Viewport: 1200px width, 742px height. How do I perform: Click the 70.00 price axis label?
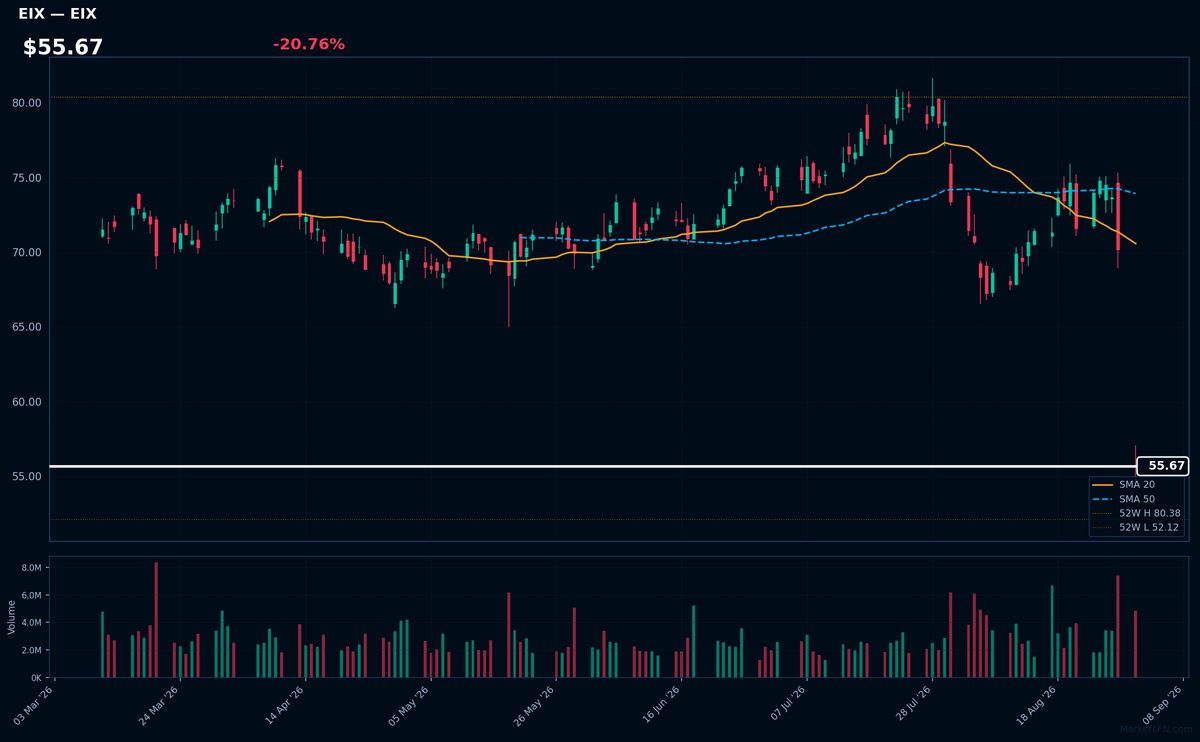point(27,253)
